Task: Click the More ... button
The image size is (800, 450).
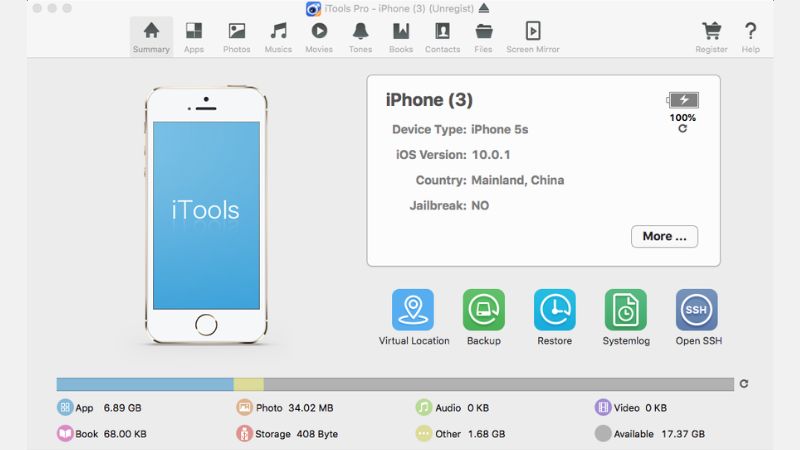Action: tap(664, 236)
